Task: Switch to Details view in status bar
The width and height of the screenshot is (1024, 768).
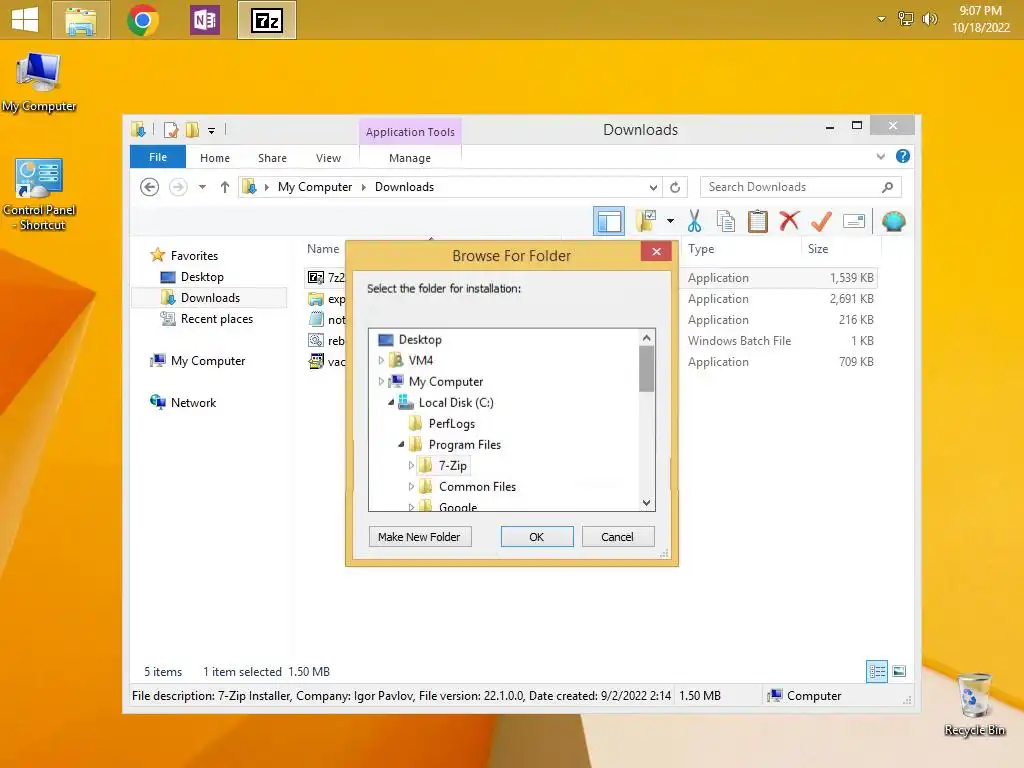Action: pyautogui.click(x=876, y=671)
